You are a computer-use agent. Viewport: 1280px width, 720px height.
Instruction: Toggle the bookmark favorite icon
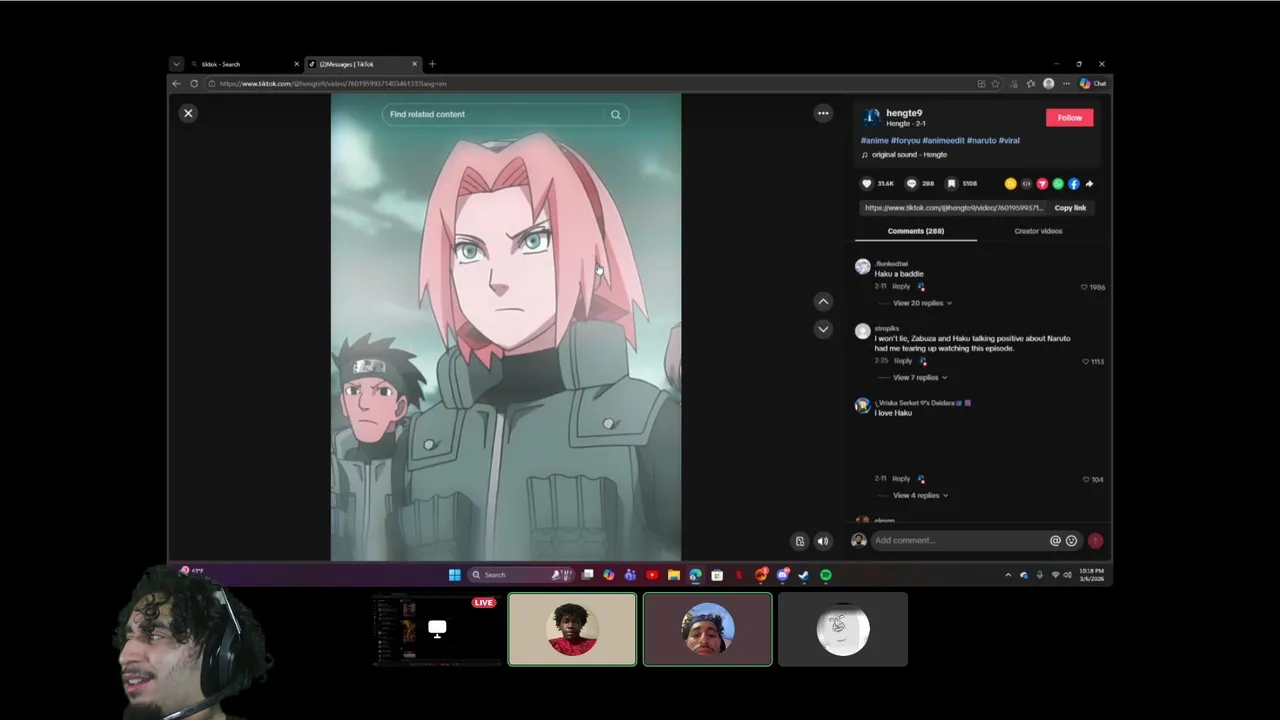pos(952,184)
